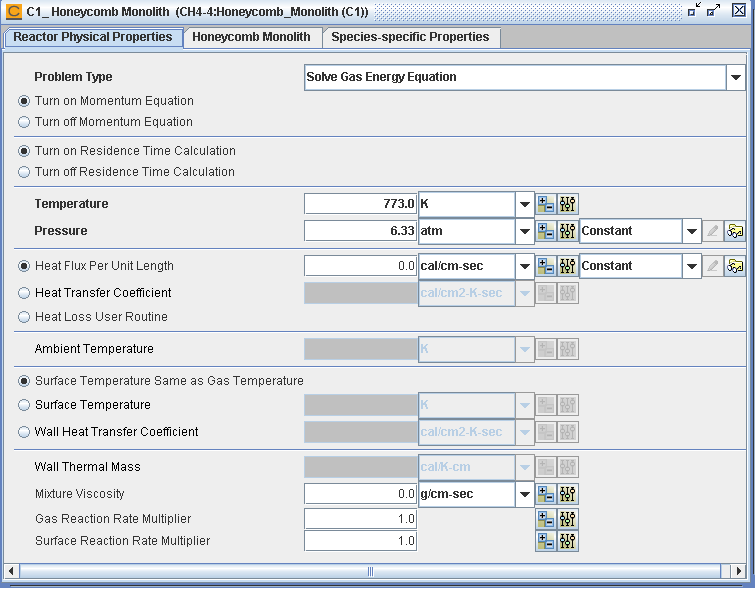This screenshot has height=589, width=755.
Task: Click the pencil edit icon in Pressure row
Action: coord(713,231)
